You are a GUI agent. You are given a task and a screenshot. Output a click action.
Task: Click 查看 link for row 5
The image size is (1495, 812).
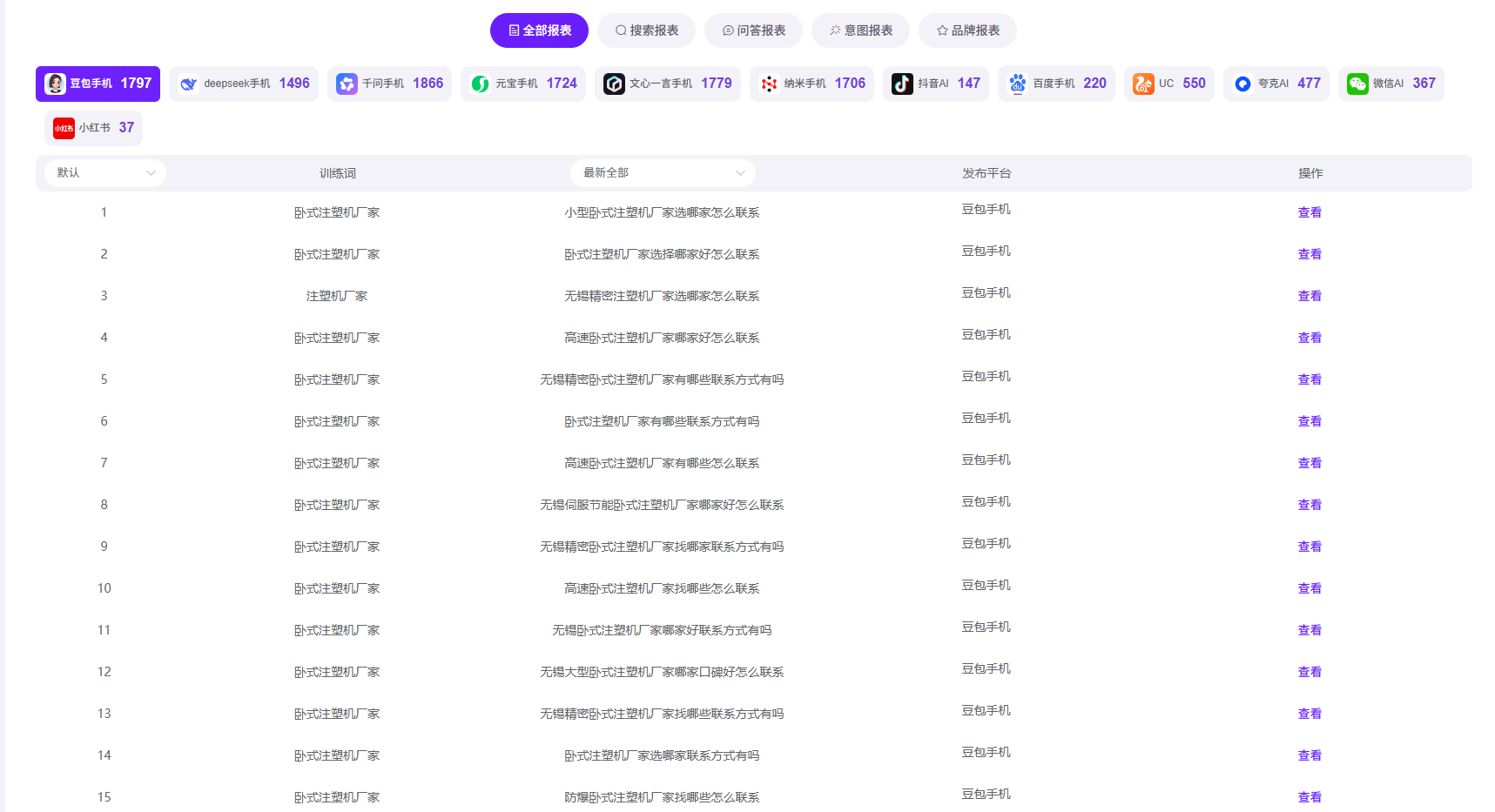[x=1310, y=379]
